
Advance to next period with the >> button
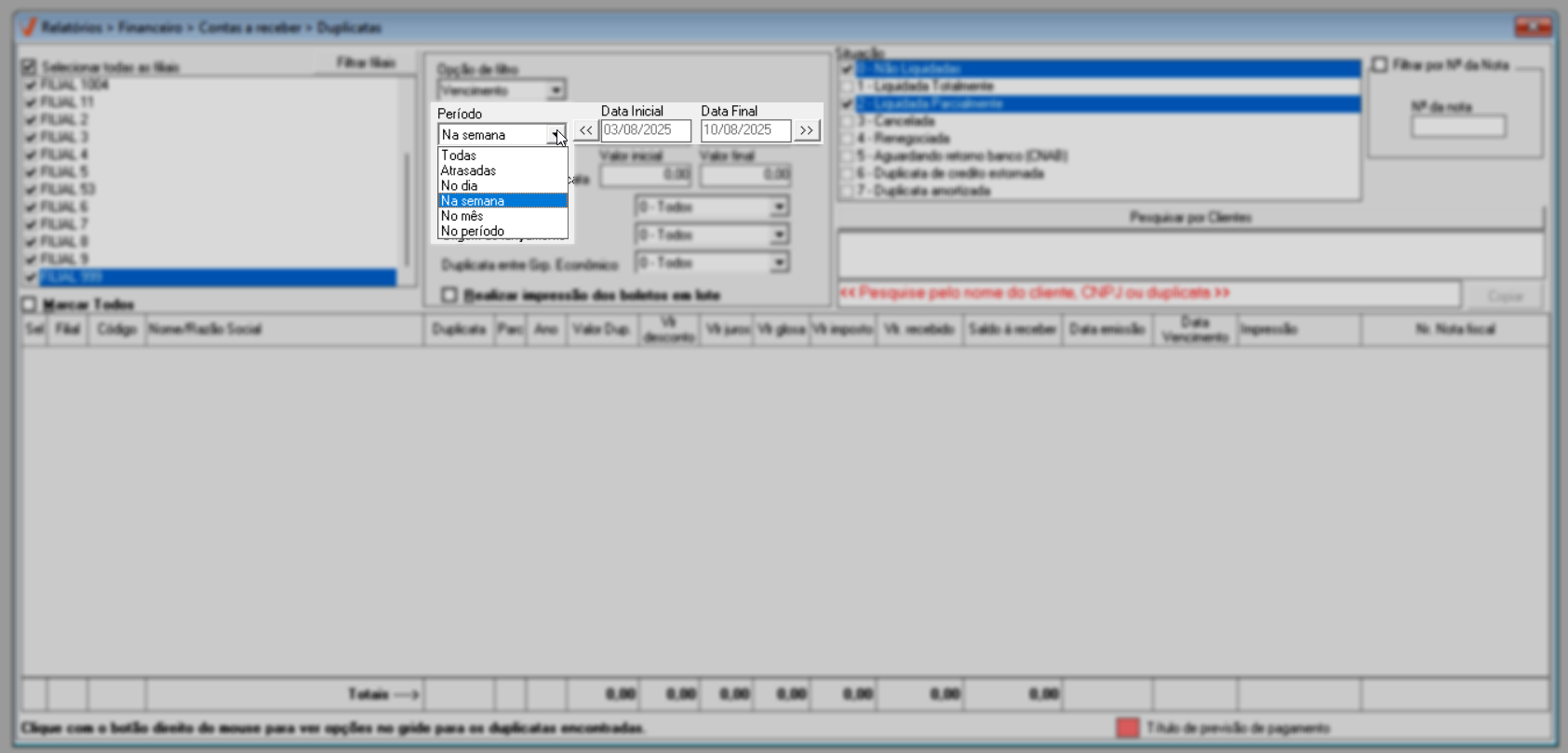[x=807, y=130]
